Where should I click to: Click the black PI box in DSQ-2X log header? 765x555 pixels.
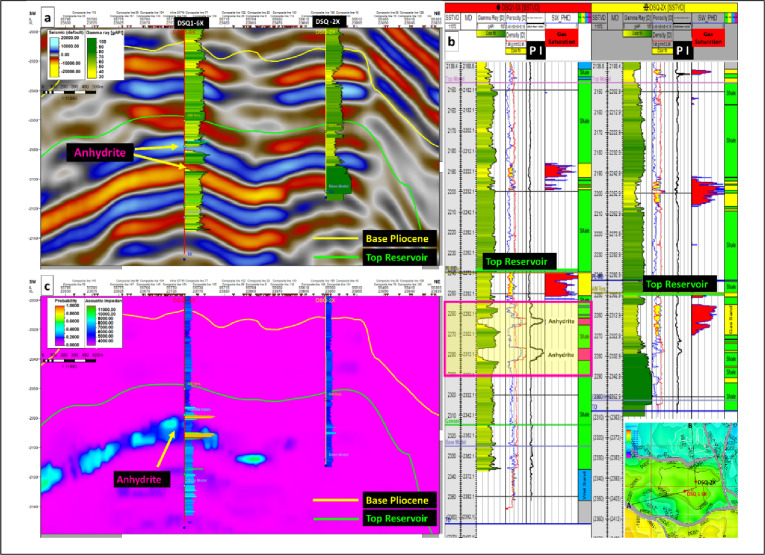pos(682,51)
